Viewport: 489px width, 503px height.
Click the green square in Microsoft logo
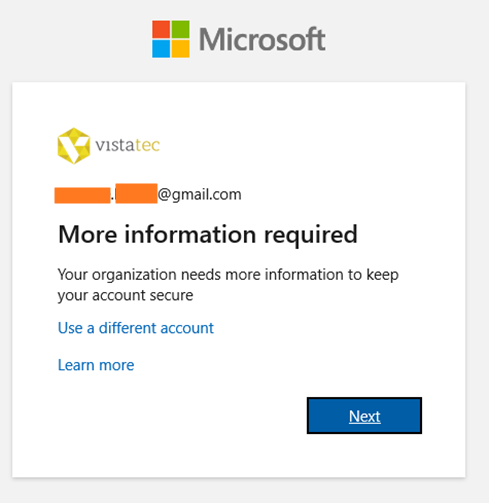pyautogui.click(x=180, y=29)
